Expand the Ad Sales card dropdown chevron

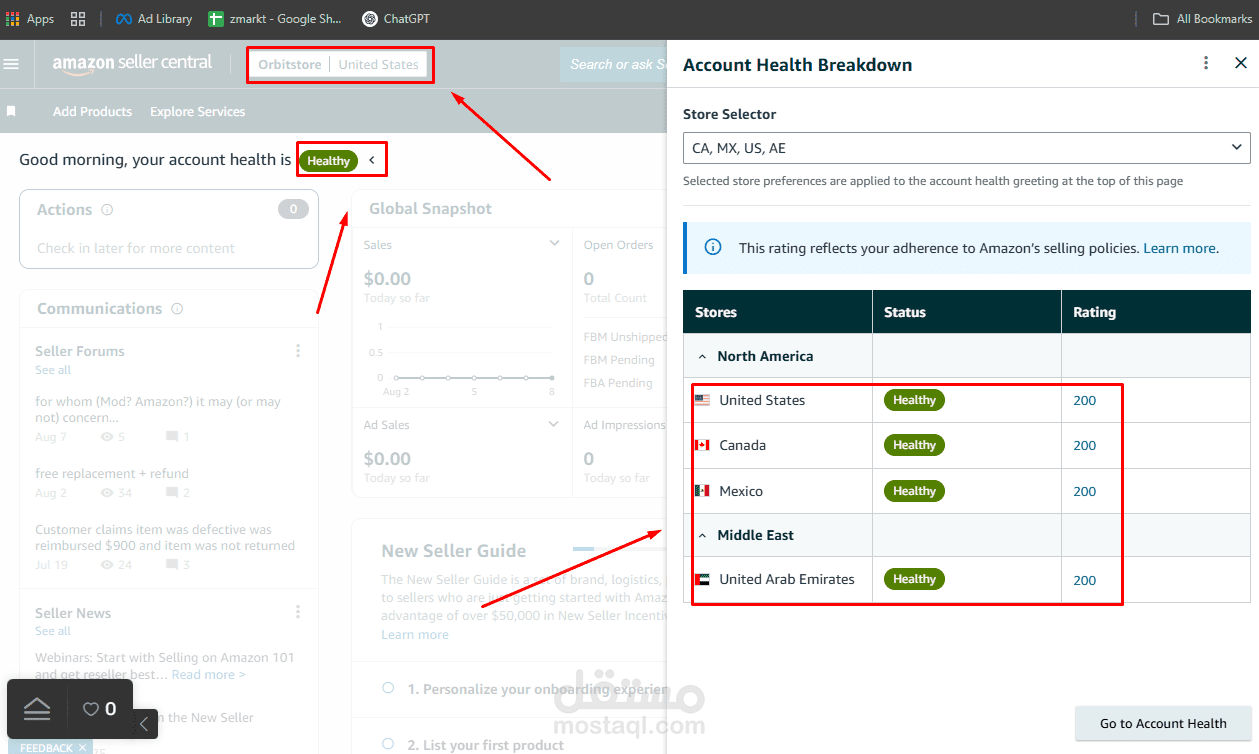pos(554,424)
